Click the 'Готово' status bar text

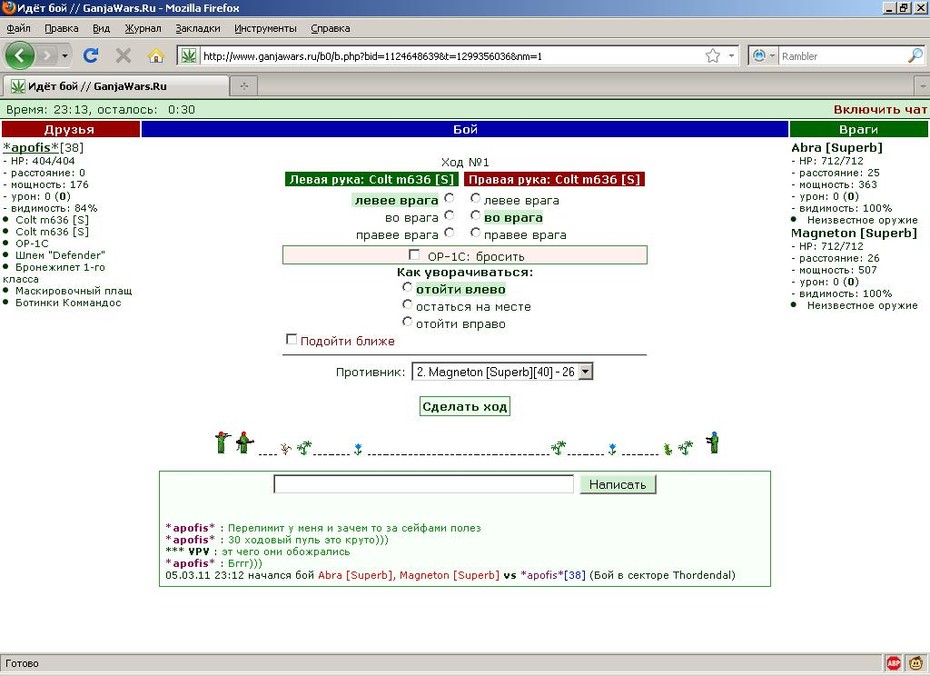(22, 664)
